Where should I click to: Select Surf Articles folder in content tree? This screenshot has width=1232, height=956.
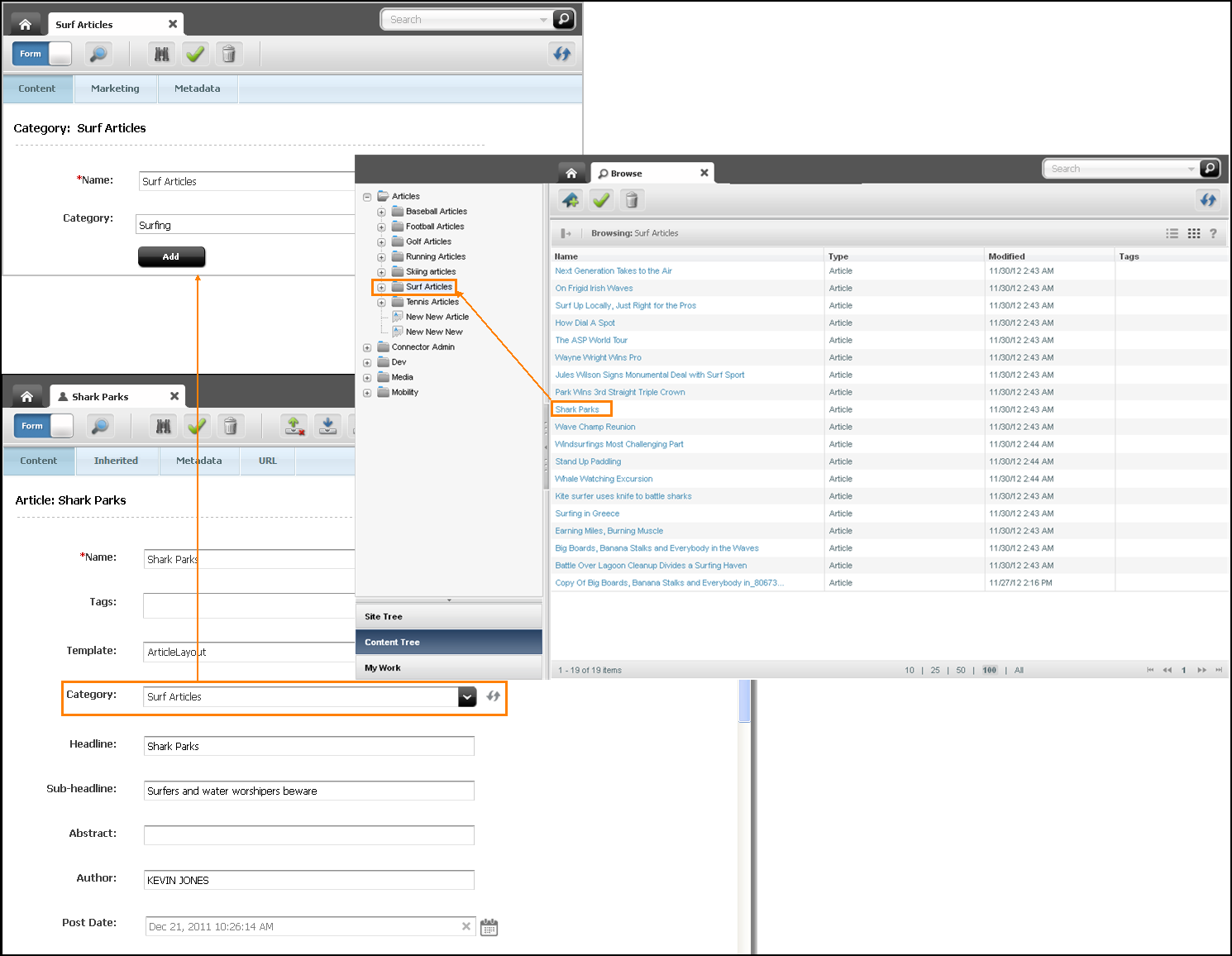point(428,287)
